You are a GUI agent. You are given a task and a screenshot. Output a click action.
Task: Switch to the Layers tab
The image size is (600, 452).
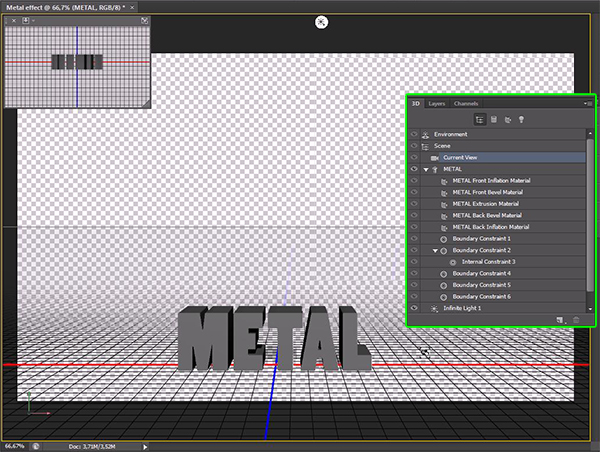pos(437,104)
